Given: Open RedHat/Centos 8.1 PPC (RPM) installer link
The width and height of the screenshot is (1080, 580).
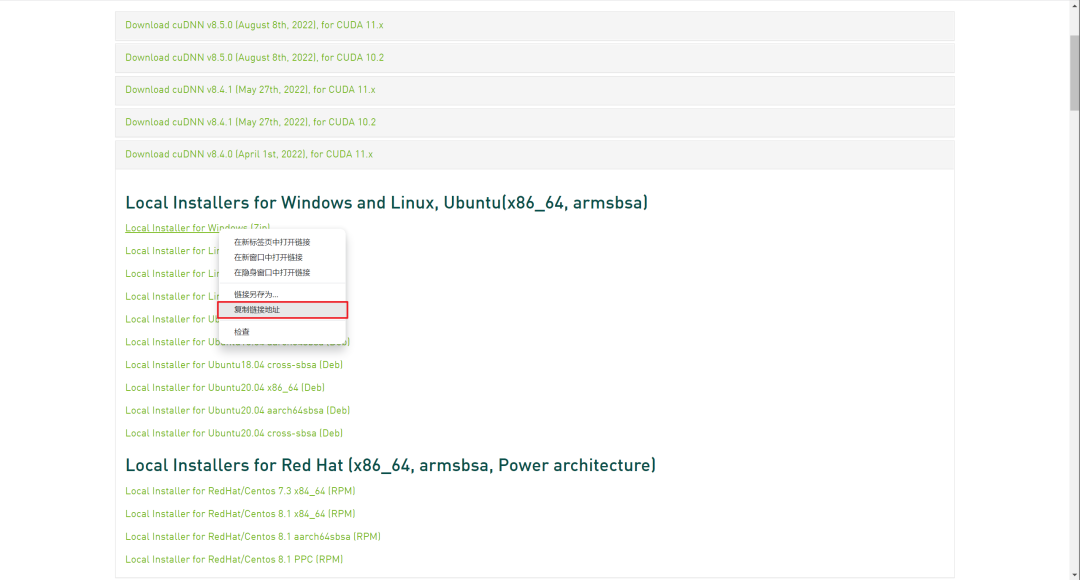Looking at the screenshot, I should tap(234, 559).
